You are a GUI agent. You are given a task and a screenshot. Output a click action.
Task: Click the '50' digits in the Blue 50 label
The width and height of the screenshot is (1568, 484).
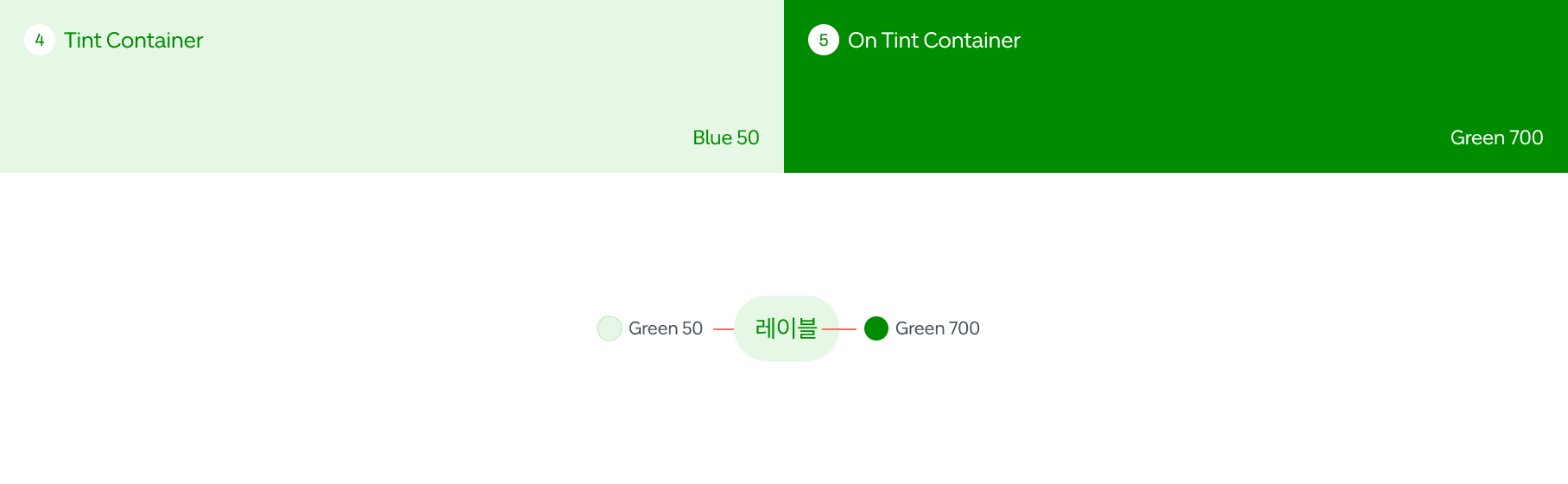pos(748,137)
